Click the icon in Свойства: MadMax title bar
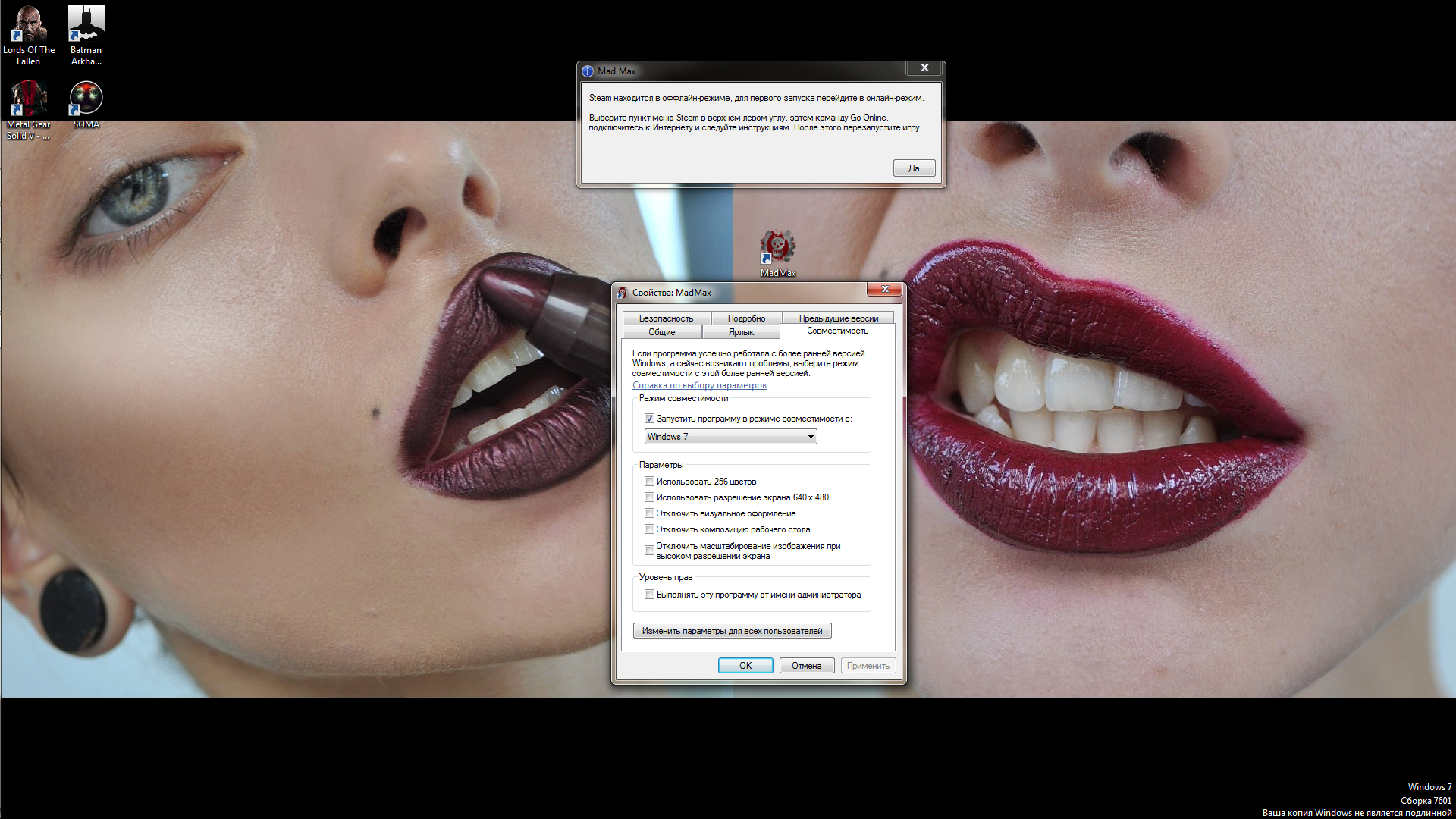Screen dimensions: 1456x819 (x=623, y=293)
